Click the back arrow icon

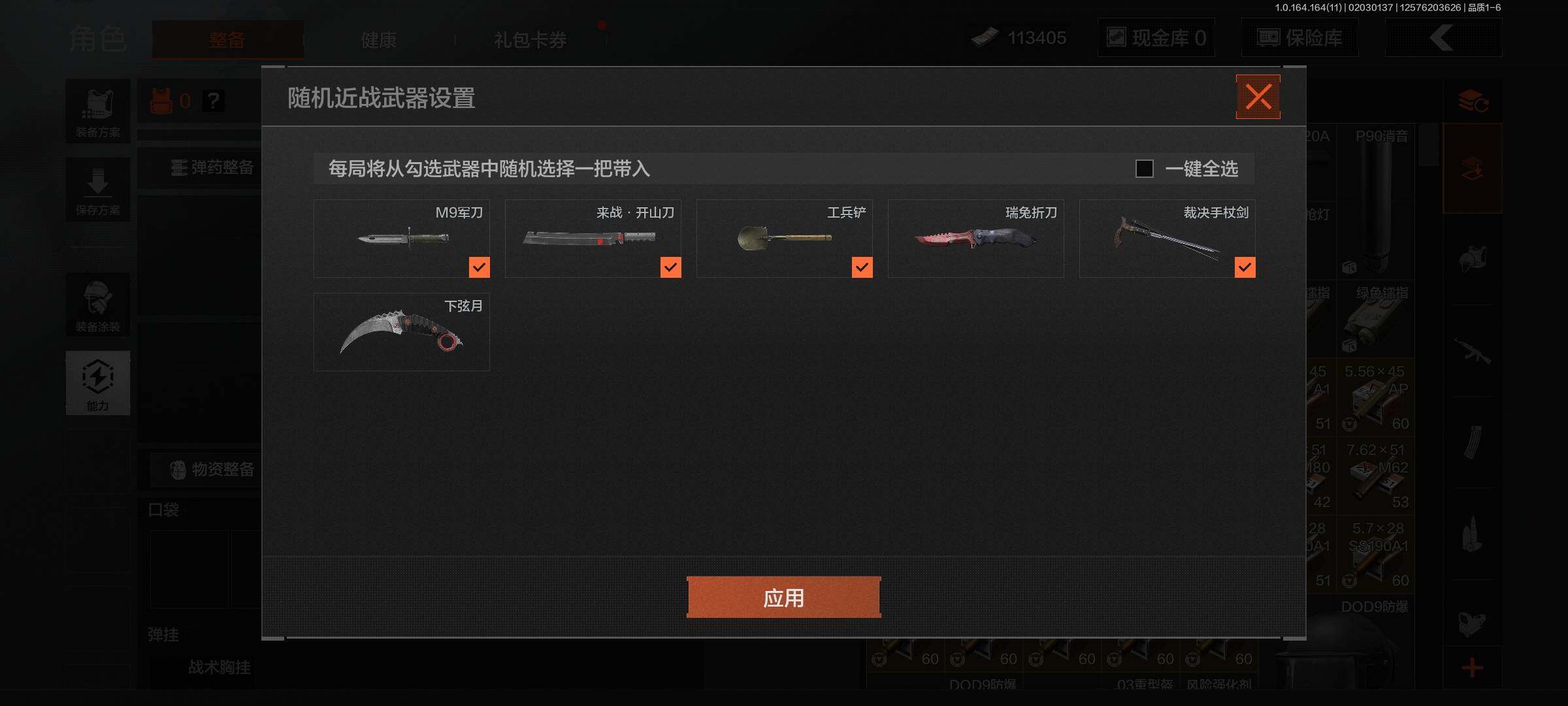coord(1443,38)
